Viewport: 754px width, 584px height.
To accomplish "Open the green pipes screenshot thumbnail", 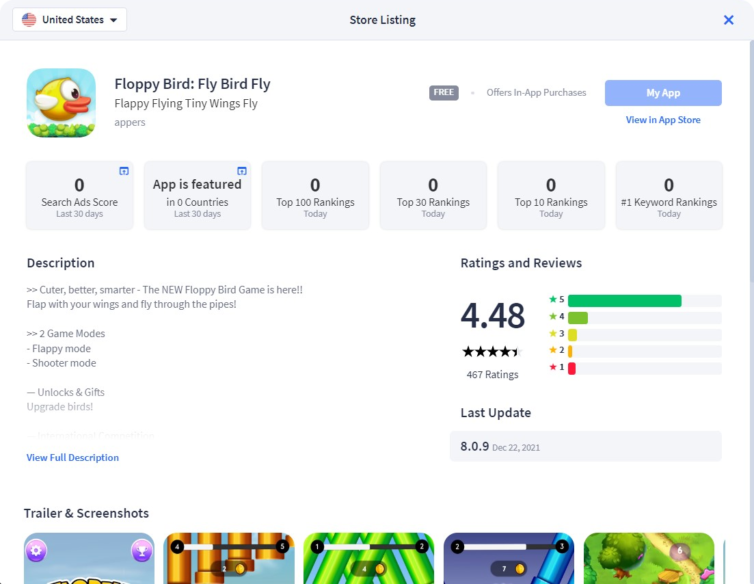I will (x=369, y=558).
